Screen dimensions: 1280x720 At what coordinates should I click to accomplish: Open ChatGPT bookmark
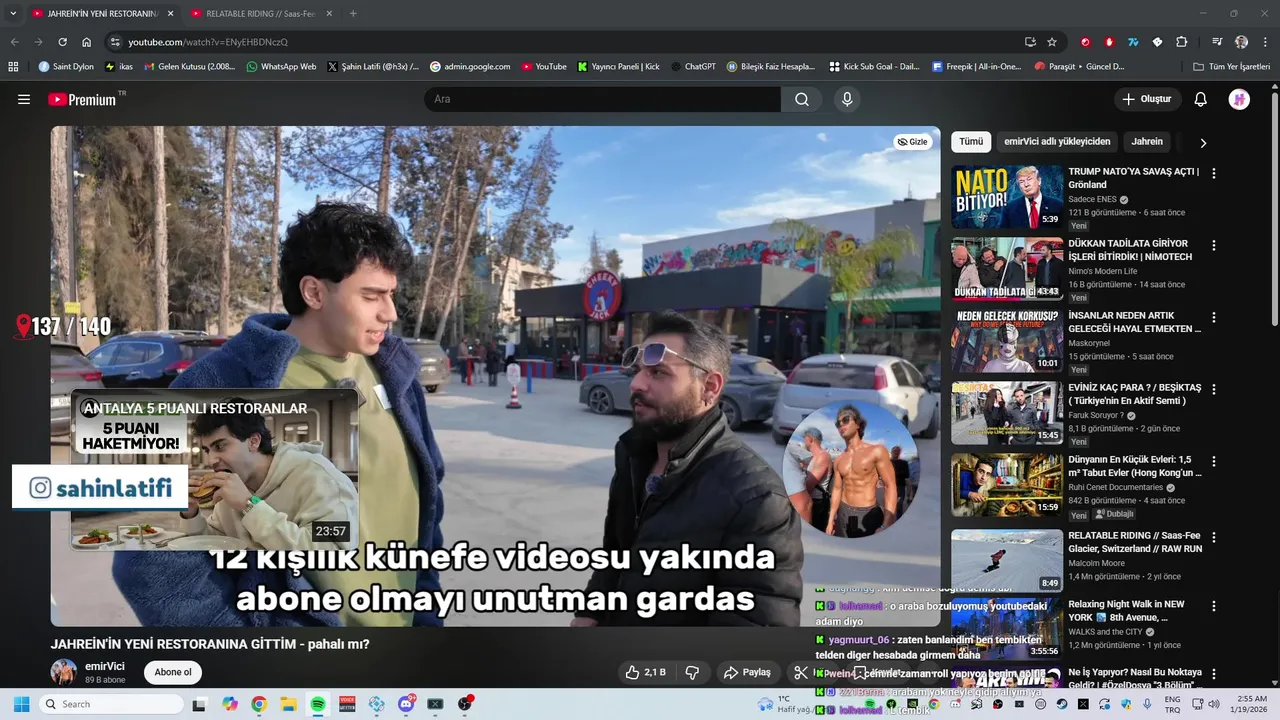point(693,66)
